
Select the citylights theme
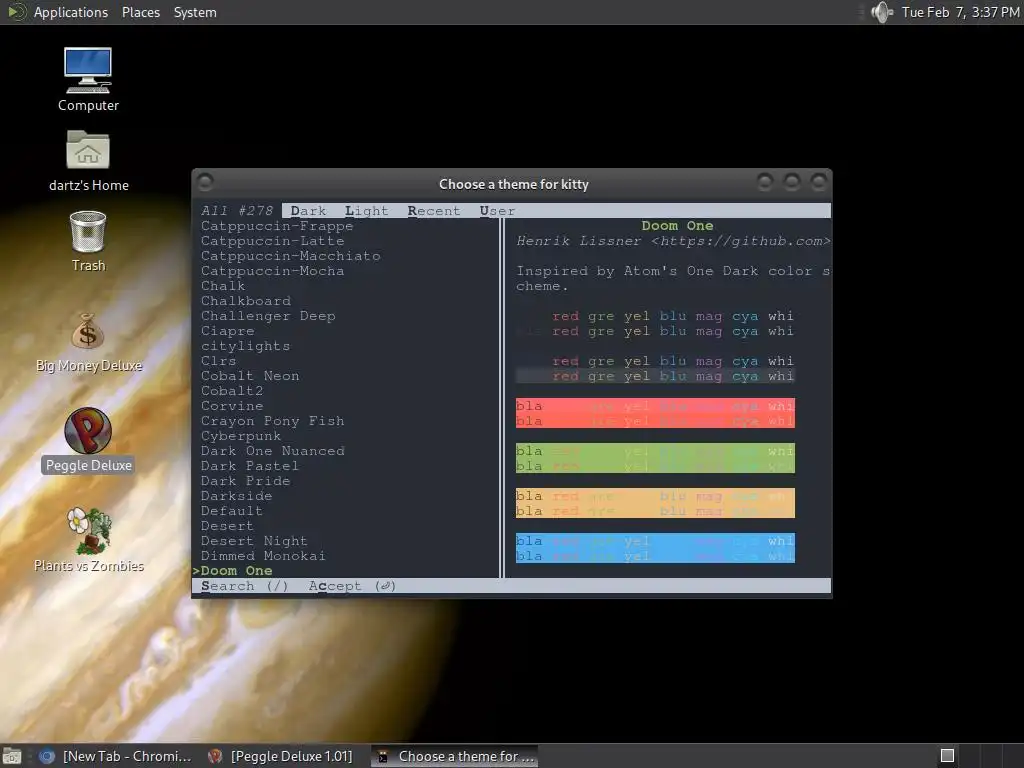click(246, 346)
